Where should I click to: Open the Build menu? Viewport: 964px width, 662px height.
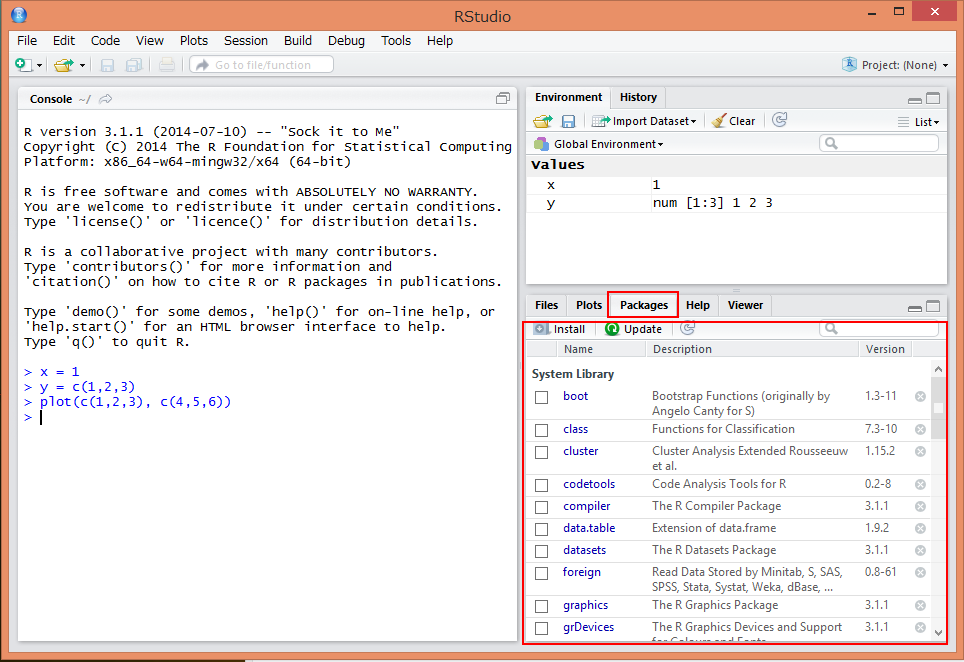298,41
